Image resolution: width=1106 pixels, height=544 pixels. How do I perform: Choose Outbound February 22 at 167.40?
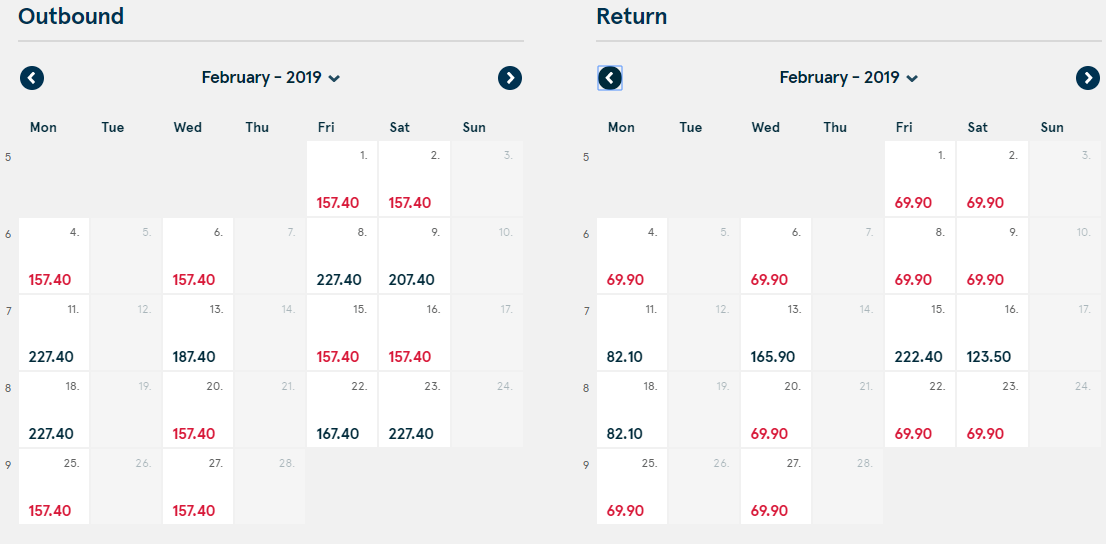342,410
